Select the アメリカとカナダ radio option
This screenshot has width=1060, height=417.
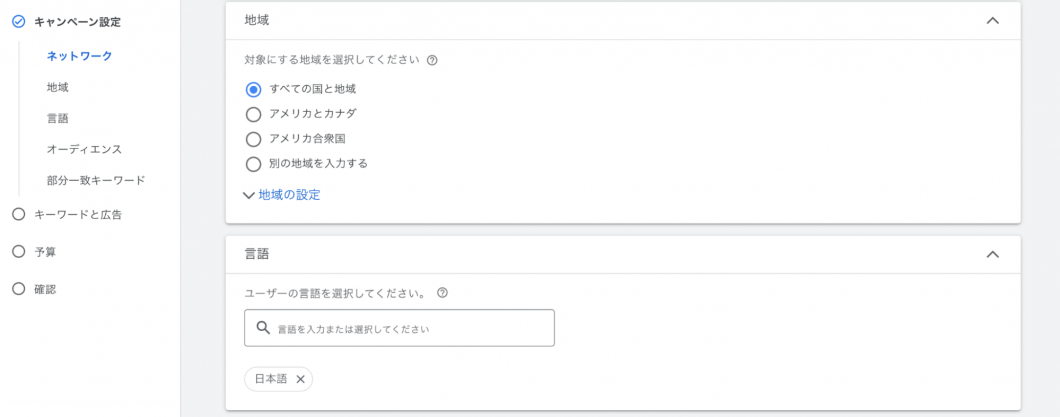point(254,114)
